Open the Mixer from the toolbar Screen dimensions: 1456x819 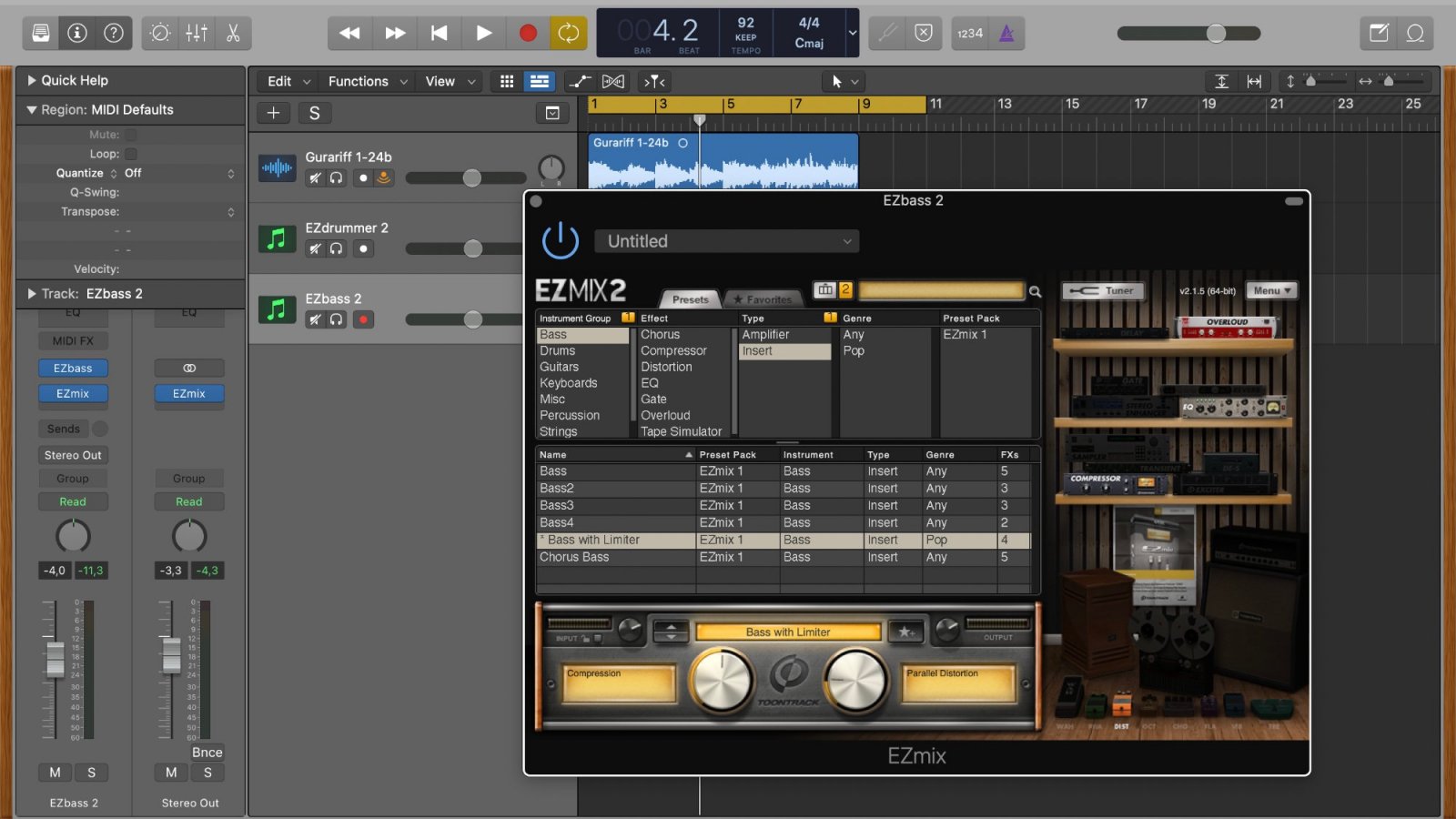pos(197,34)
